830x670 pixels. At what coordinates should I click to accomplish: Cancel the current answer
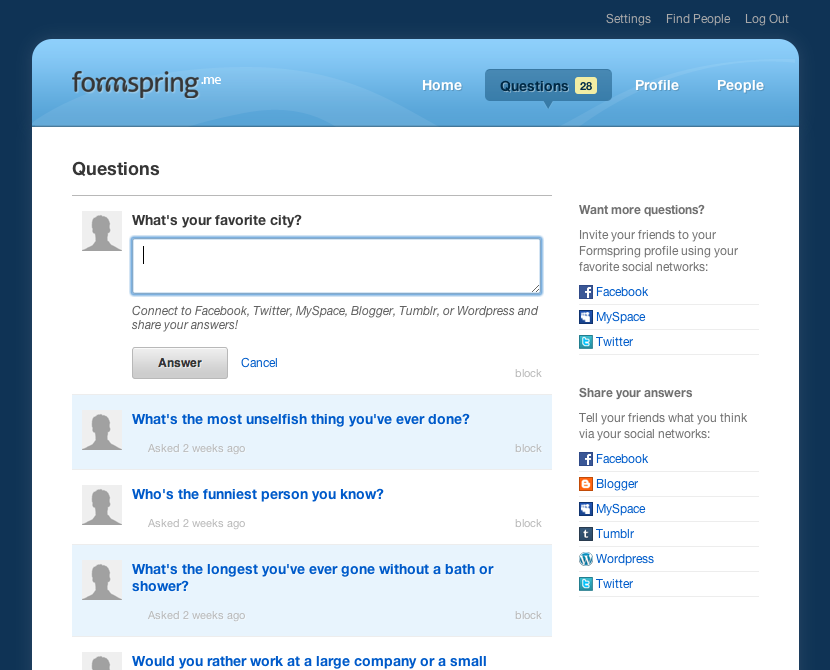coord(259,363)
